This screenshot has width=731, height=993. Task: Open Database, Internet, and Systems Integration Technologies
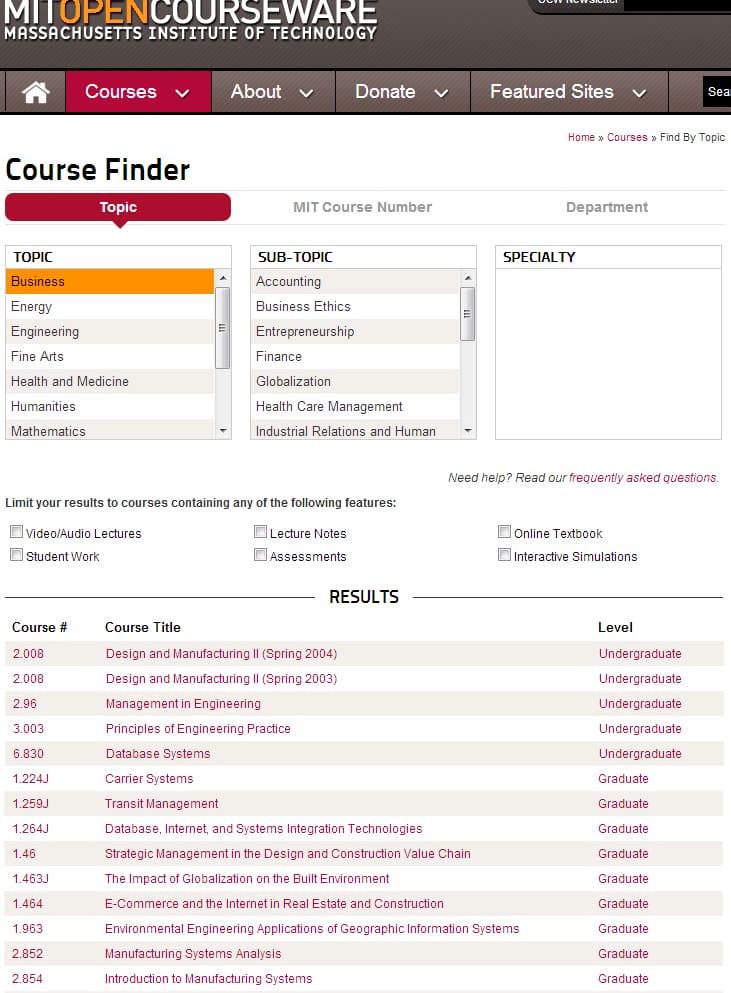click(264, 829)
